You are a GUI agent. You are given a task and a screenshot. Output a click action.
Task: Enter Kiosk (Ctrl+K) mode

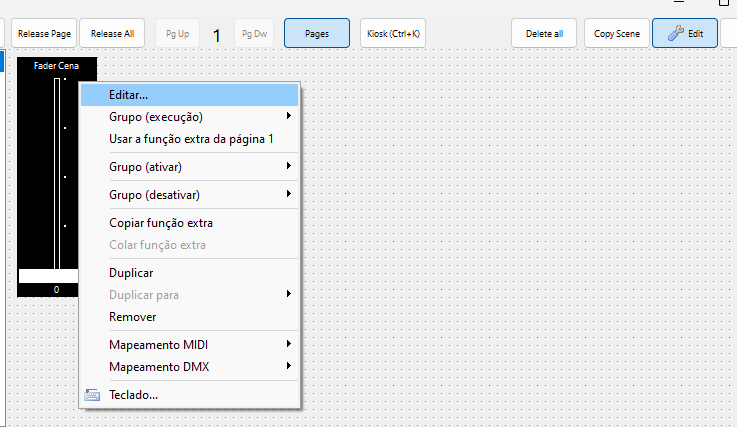pos(392,33)
